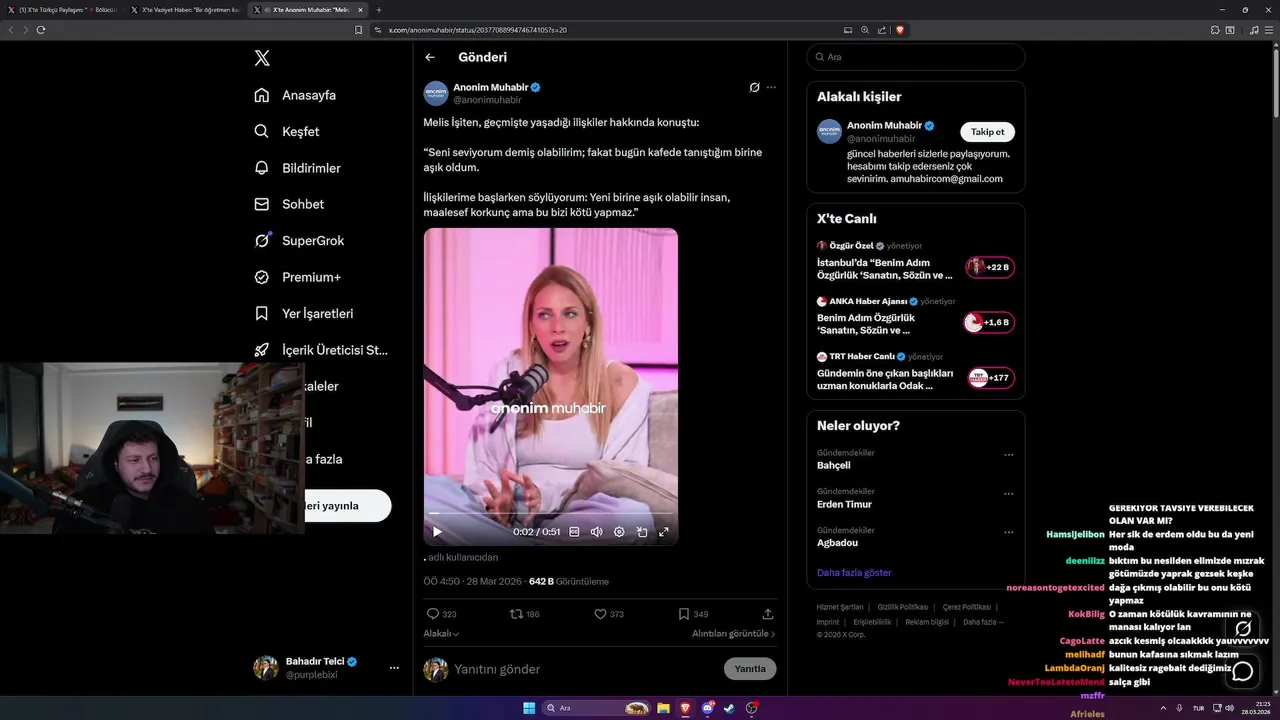Open a new browser tab
Image resolution: width=1280 pixels, height=720 pixels.
point(379,9)
